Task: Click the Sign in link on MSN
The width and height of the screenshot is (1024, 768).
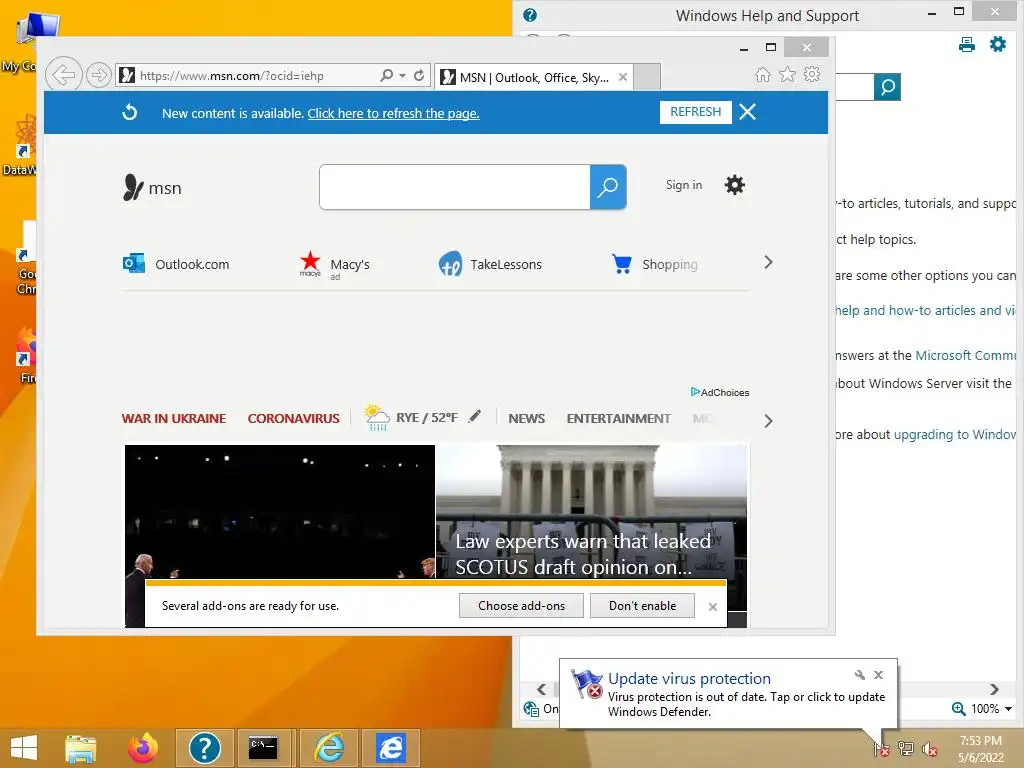Action: tap(684, 185)
